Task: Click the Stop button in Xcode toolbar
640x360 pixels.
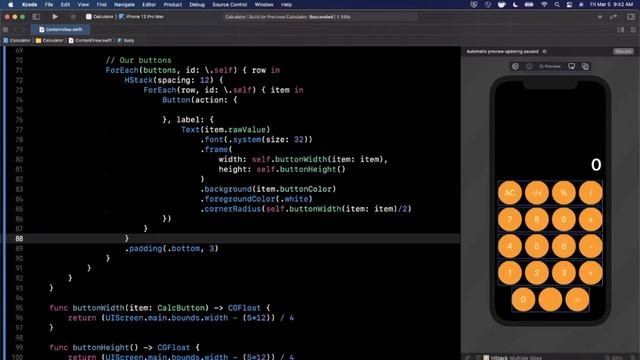Action: click(73, 17)
